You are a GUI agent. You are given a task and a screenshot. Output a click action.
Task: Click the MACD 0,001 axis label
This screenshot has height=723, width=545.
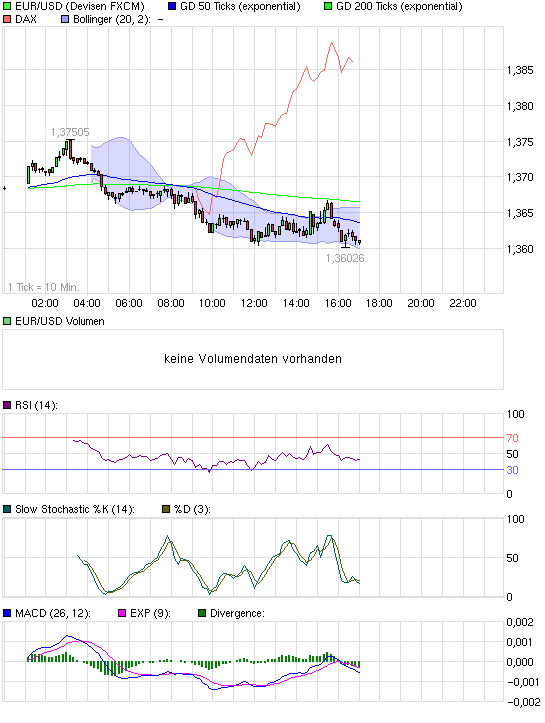click(x=520, y=642)
